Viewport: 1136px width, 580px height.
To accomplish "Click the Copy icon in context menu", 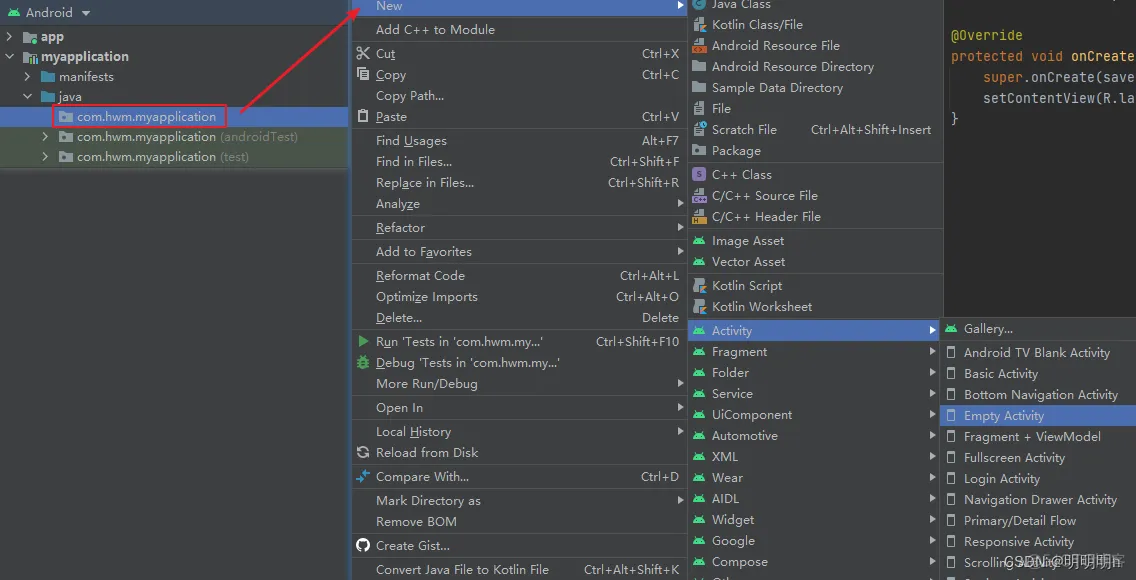I will (363, 74).
